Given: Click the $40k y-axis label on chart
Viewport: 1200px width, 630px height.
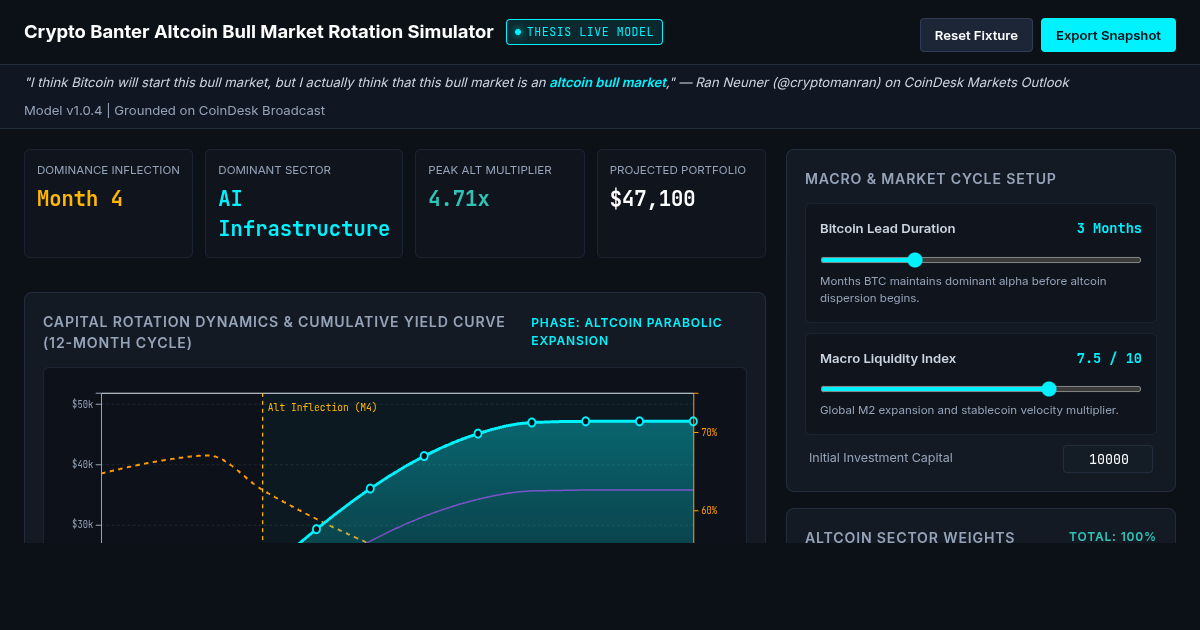Looking at the screenshot, I should [83, 464].
